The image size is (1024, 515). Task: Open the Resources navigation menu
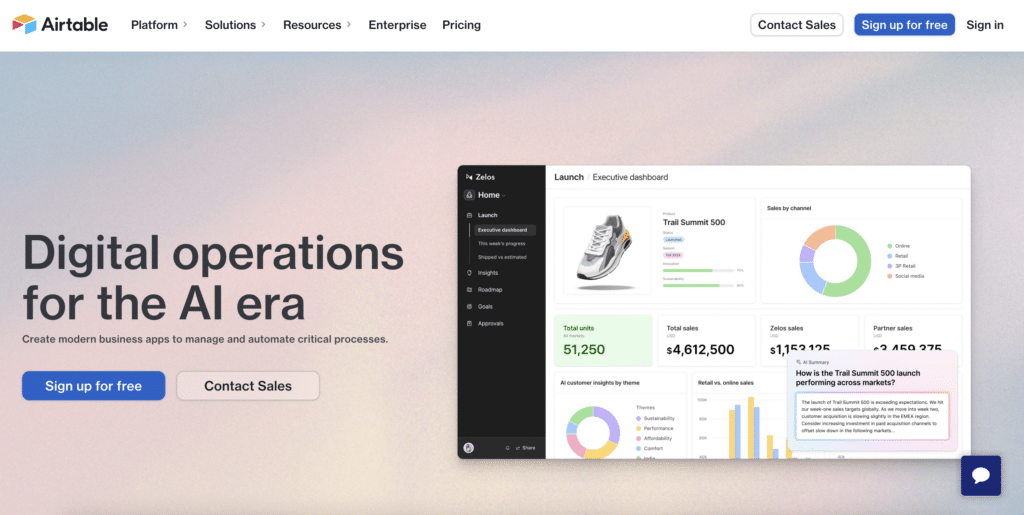[317, 25]
